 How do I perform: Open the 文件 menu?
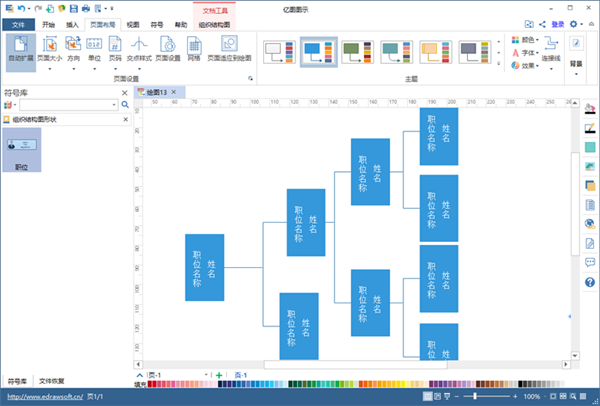(x=18, y=23)
